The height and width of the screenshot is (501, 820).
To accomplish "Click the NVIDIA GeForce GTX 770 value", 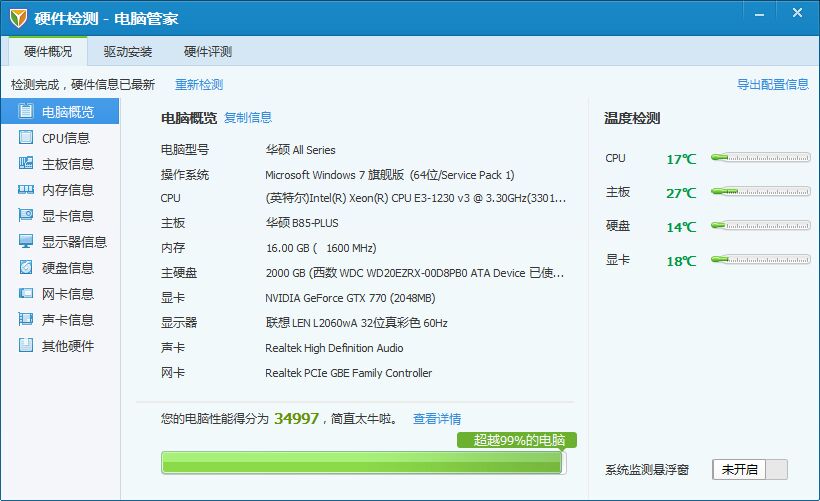I will (x=350, y=298).
